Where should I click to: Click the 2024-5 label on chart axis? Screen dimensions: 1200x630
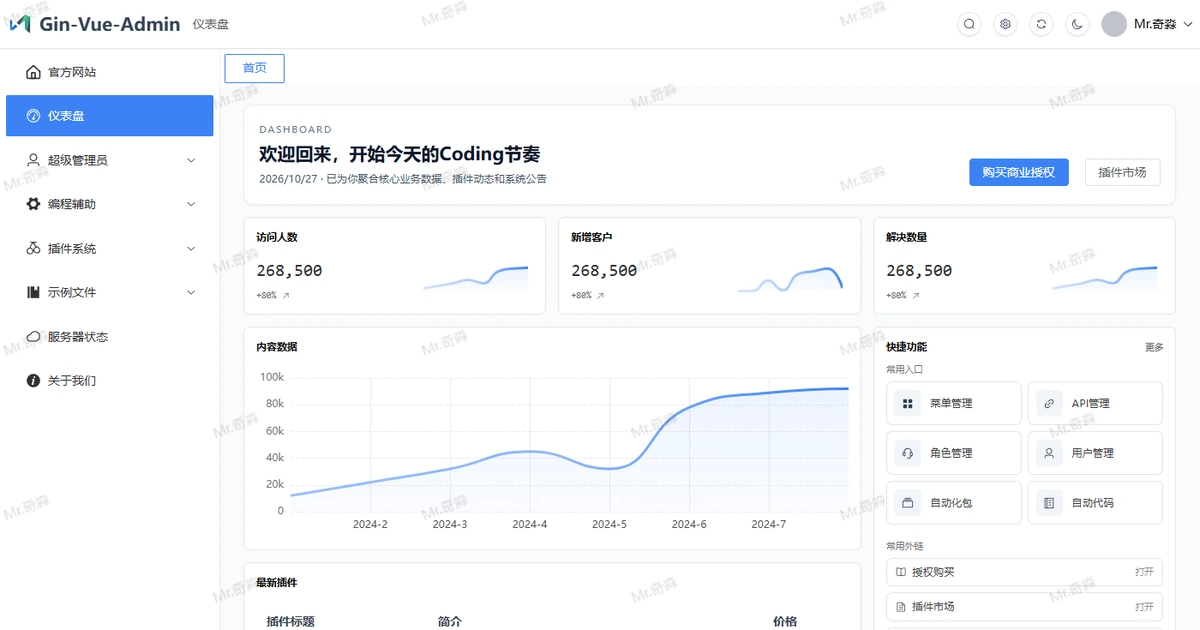tap(609, 524)
